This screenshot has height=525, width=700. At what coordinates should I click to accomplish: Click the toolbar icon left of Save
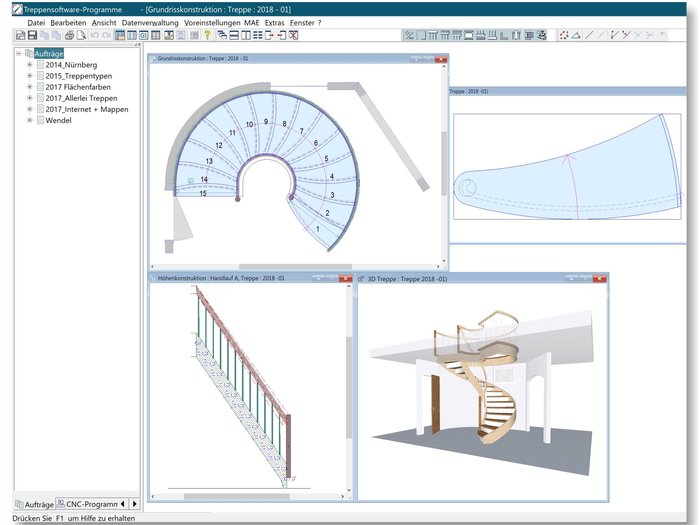coord(21,35)
